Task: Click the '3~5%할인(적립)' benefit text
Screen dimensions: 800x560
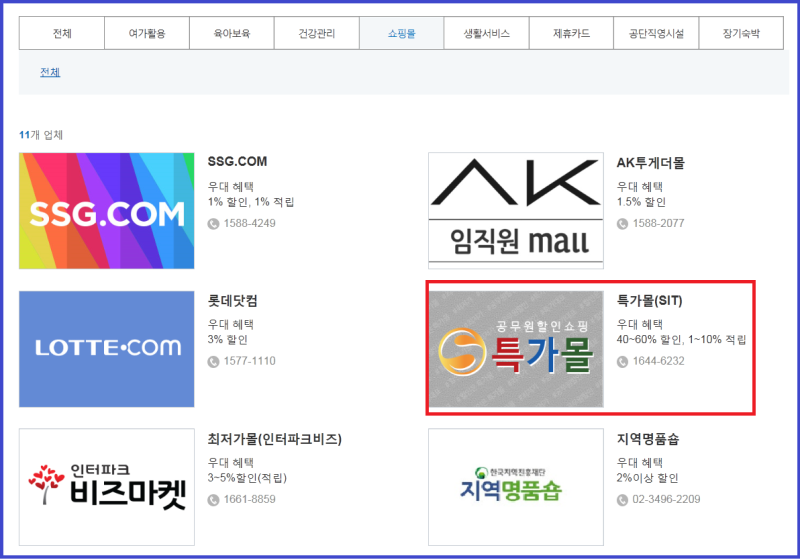Action: point(247,478)
